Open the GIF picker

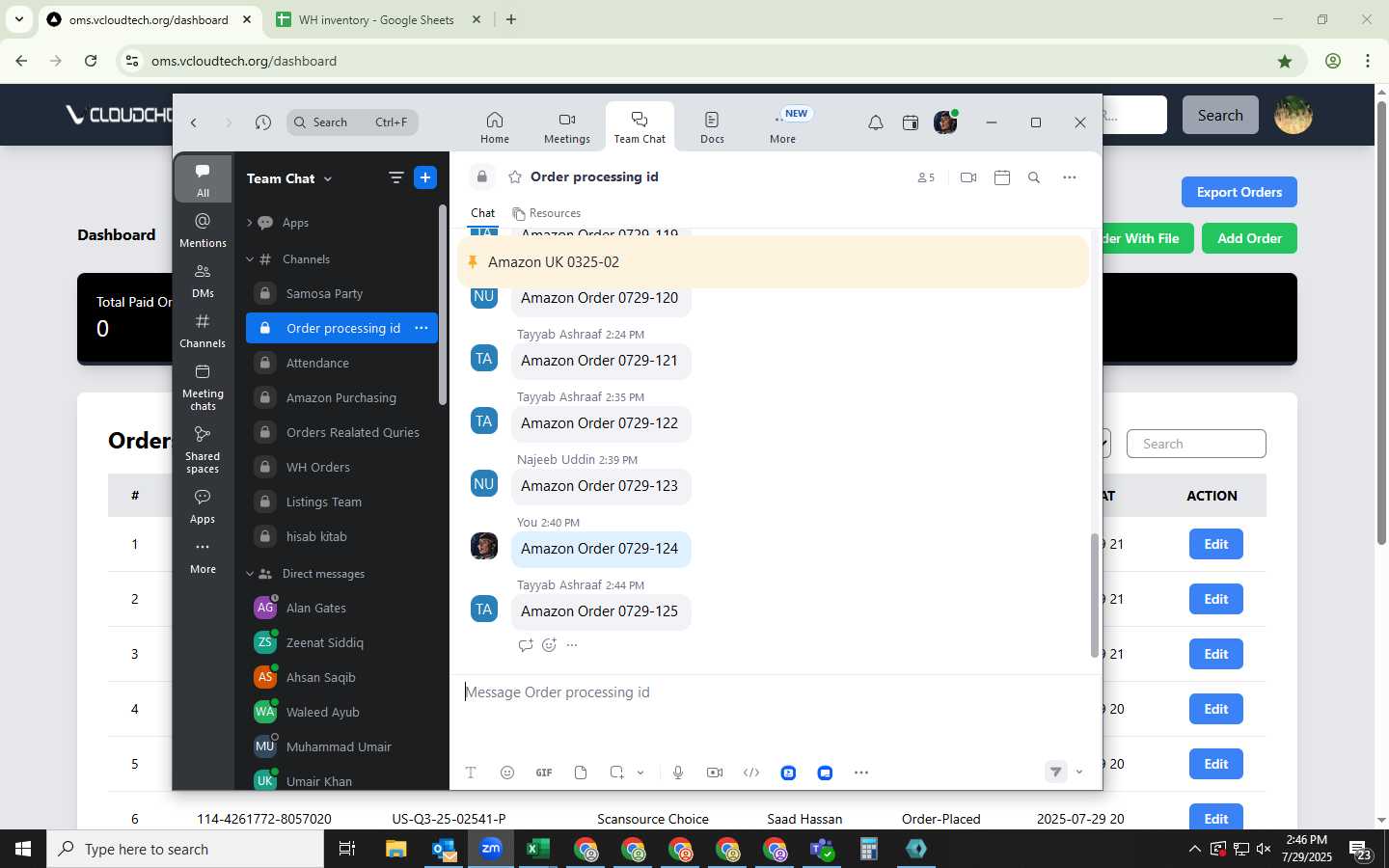point(544,773)
